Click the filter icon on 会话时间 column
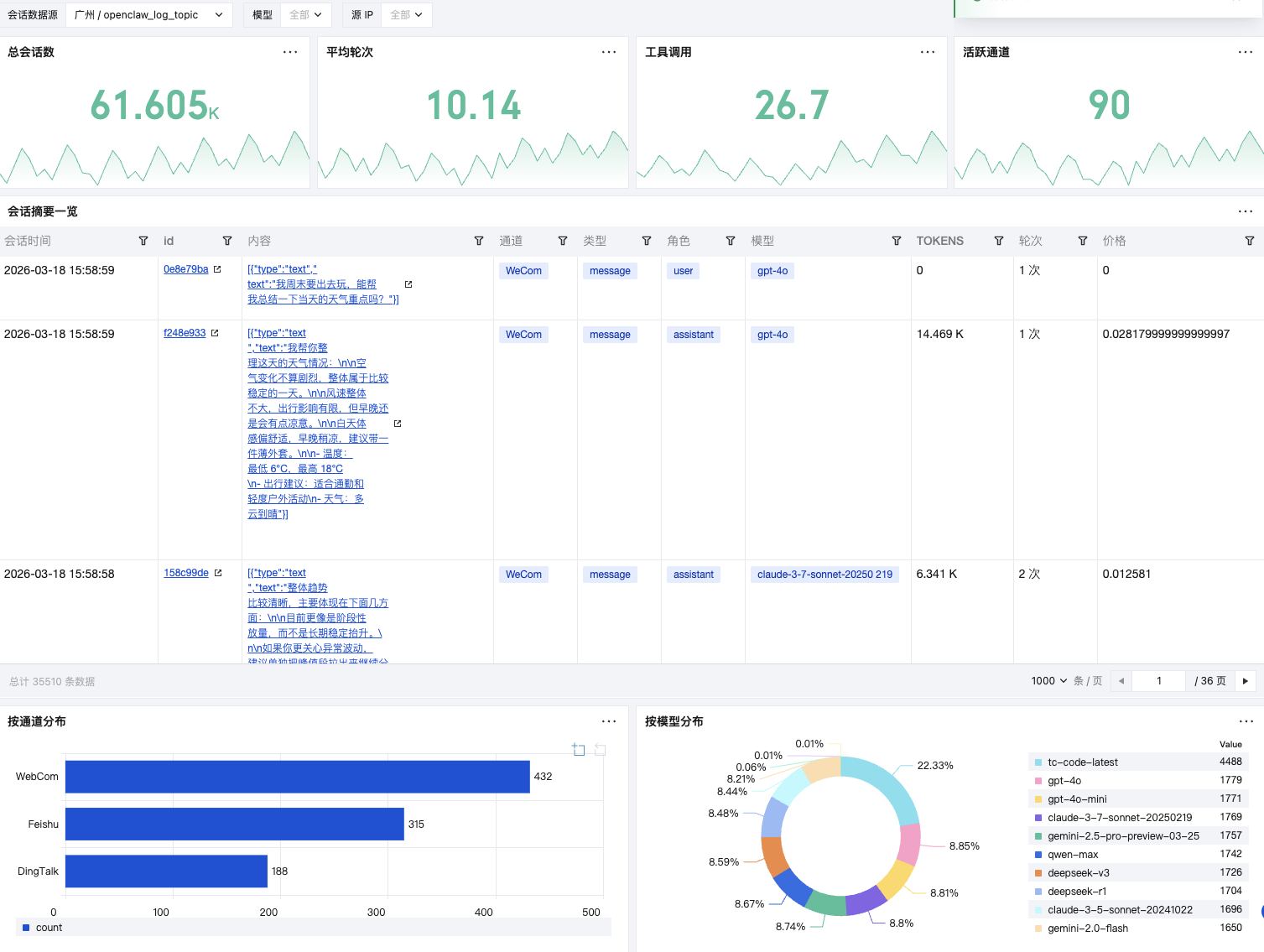 click(x=143, y=241)
